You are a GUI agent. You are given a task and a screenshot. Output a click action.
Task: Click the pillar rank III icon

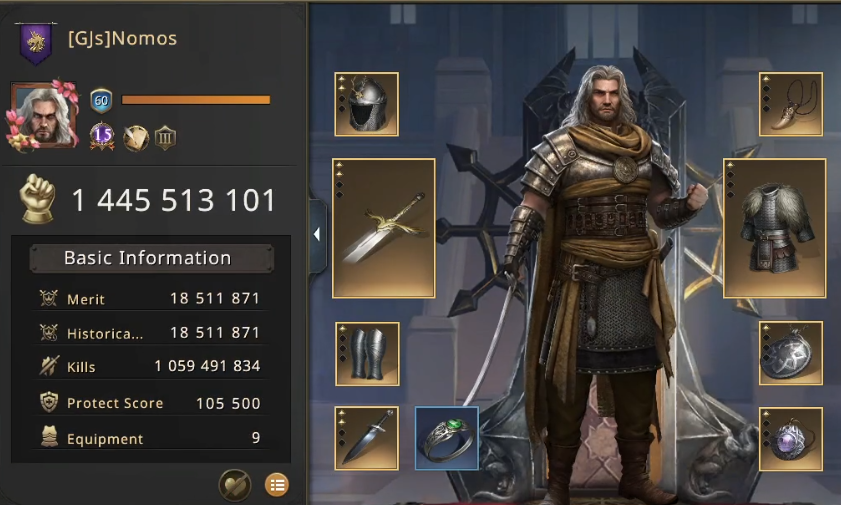point(165,138)
